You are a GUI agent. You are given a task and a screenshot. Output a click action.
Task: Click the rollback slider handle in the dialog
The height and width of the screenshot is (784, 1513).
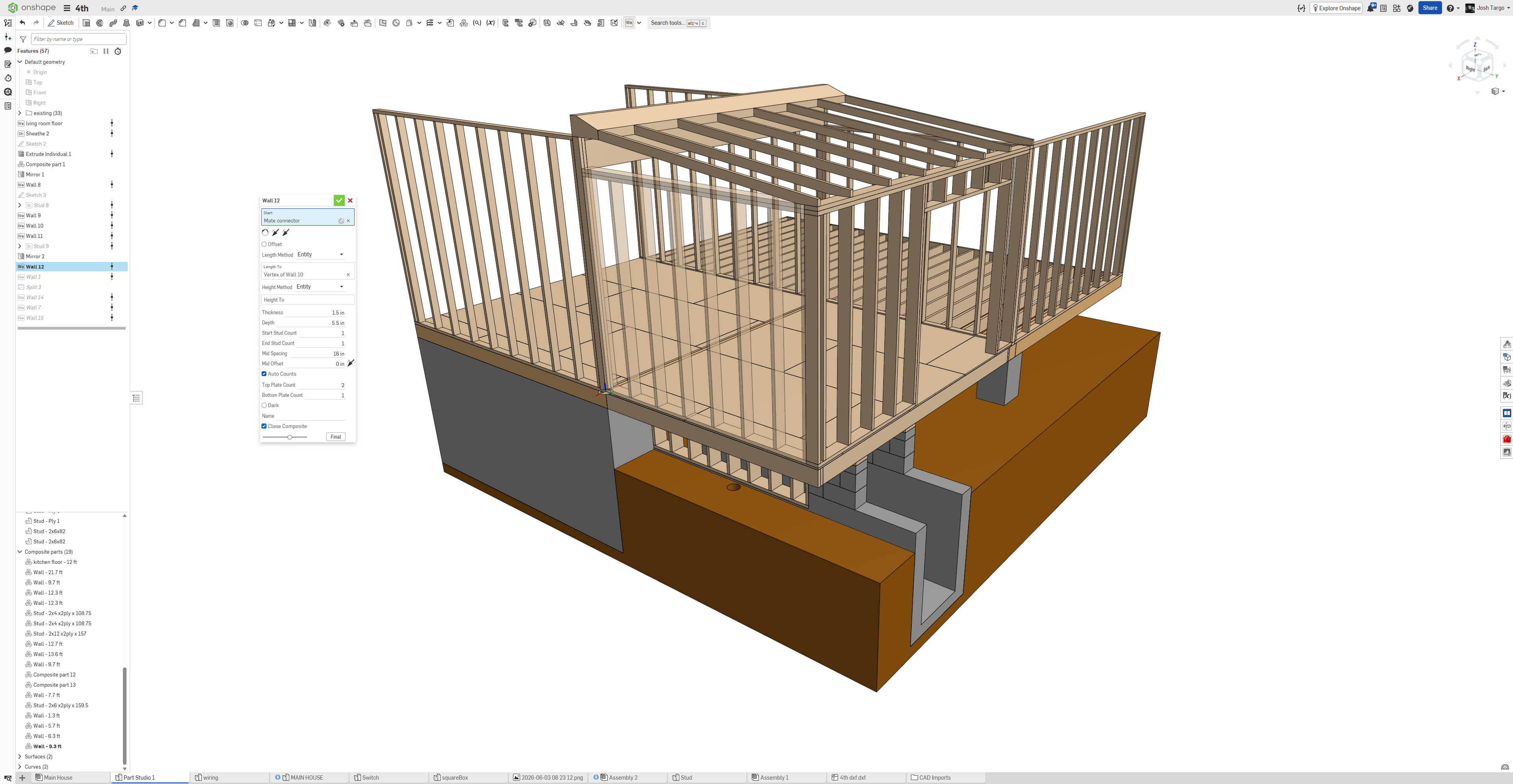click(290, 437)
